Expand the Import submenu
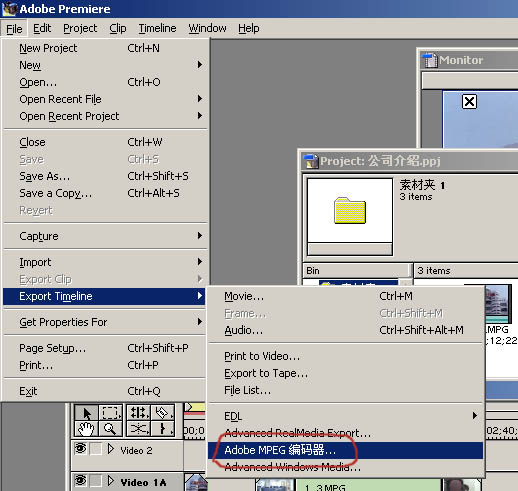 tap(200, 262)
